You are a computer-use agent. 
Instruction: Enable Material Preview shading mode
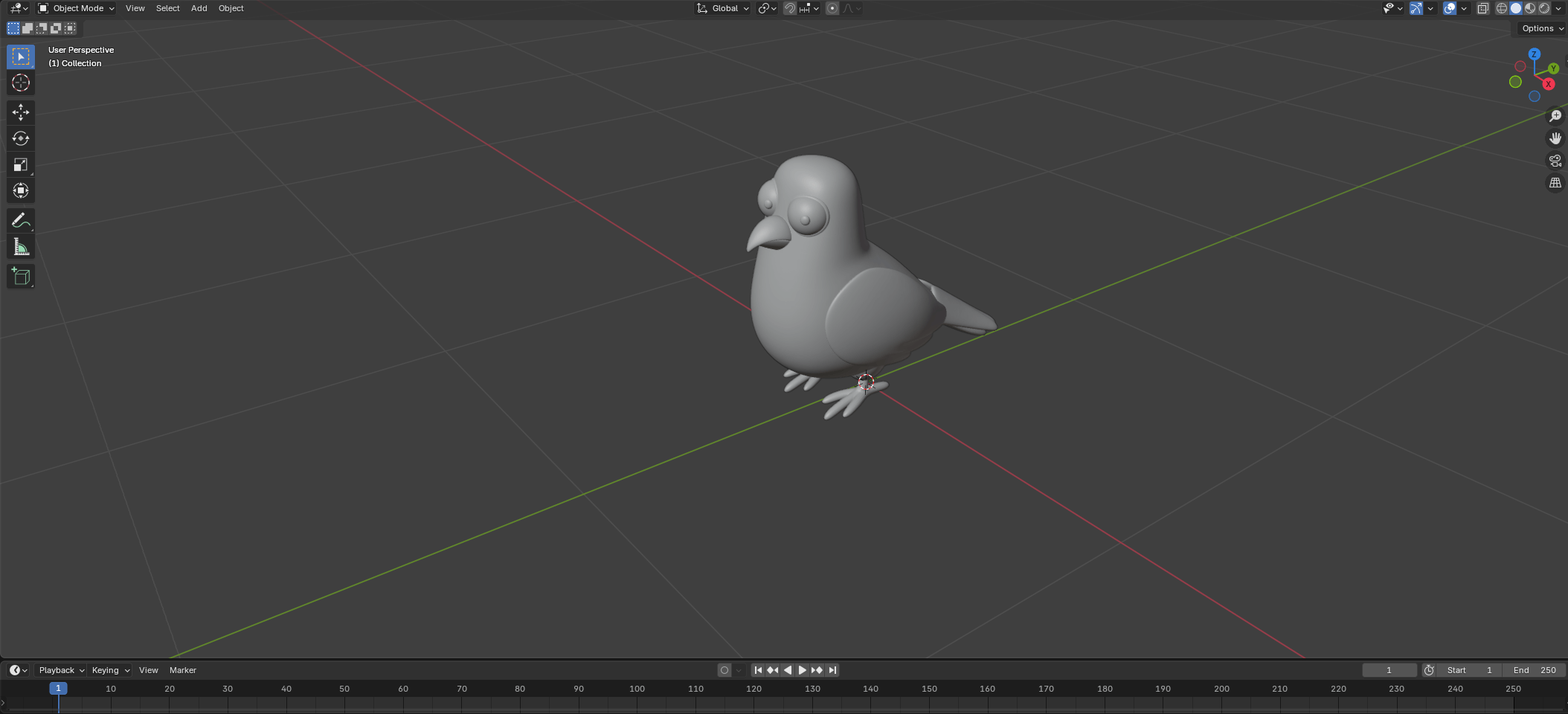[x=1530, y=8]
